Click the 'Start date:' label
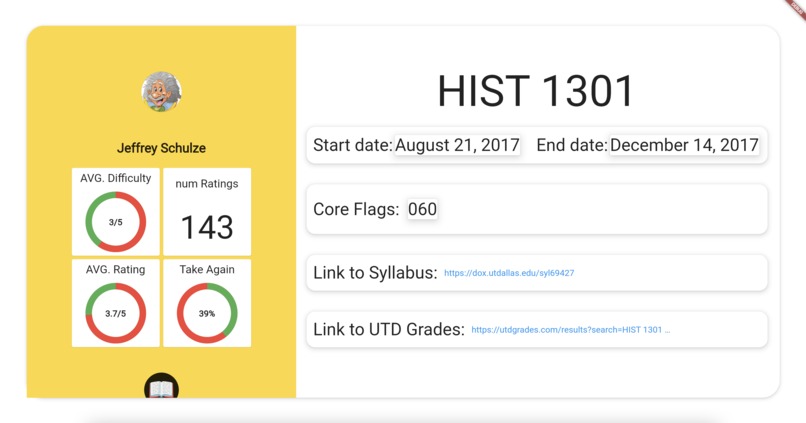The height and width of the screenshot is (423, 806). pos(353,145)
